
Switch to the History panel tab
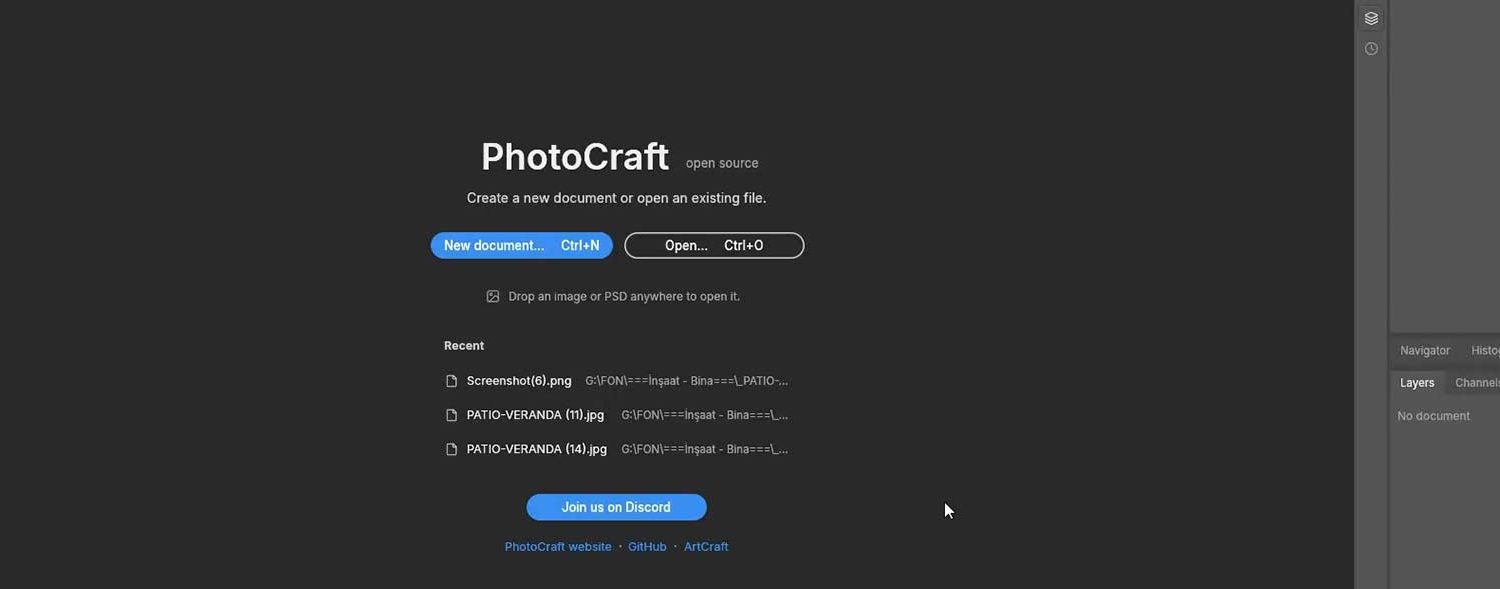coord(1485,351)
